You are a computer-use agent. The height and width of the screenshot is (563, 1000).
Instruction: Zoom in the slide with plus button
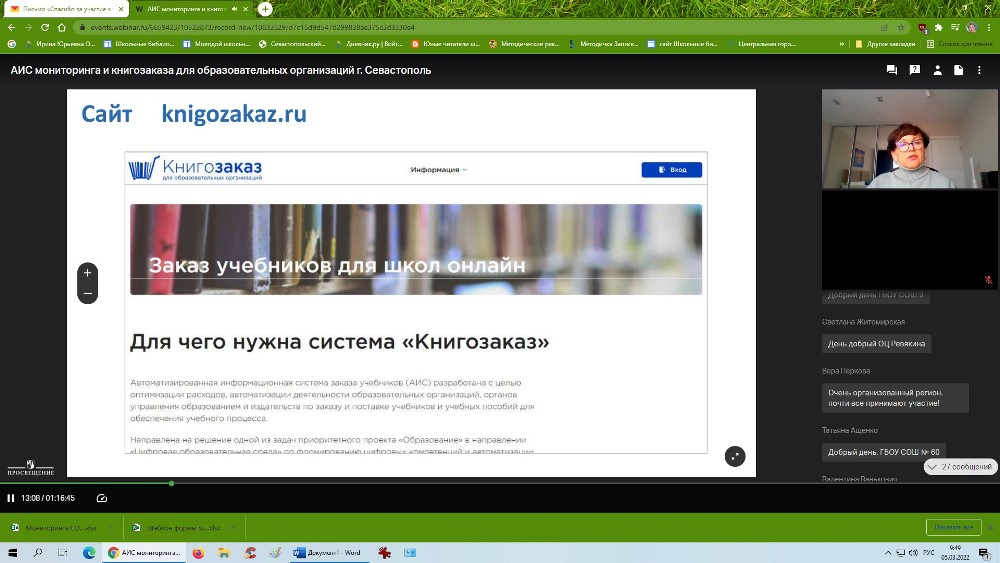[88, 273]
